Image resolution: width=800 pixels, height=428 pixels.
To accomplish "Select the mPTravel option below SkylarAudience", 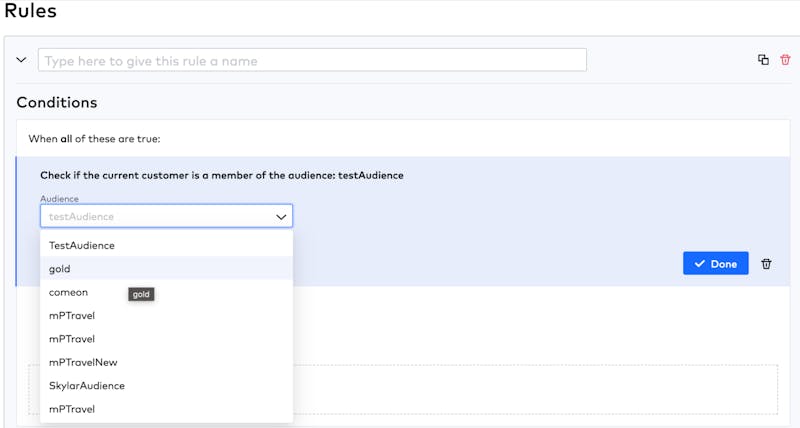I will (x=166, y=409).
